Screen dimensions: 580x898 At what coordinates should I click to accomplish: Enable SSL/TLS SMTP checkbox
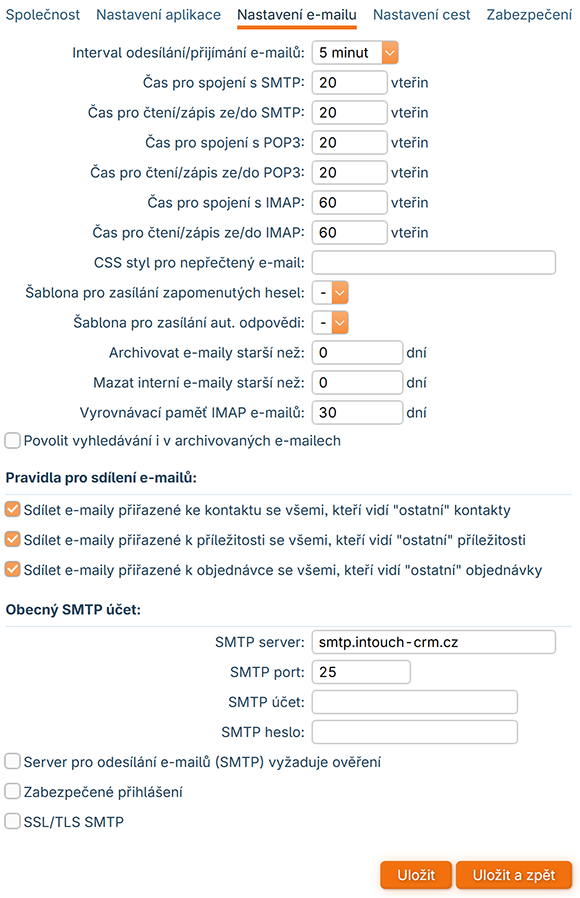13,822
